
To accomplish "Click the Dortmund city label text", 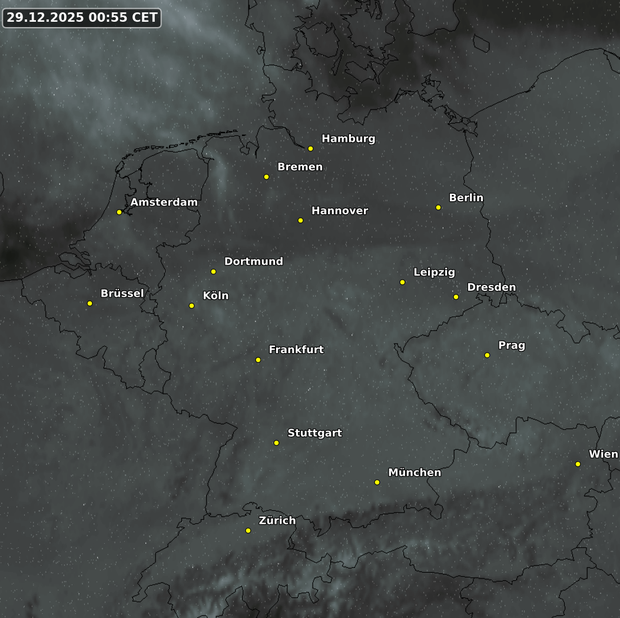I will pos(253,261).
